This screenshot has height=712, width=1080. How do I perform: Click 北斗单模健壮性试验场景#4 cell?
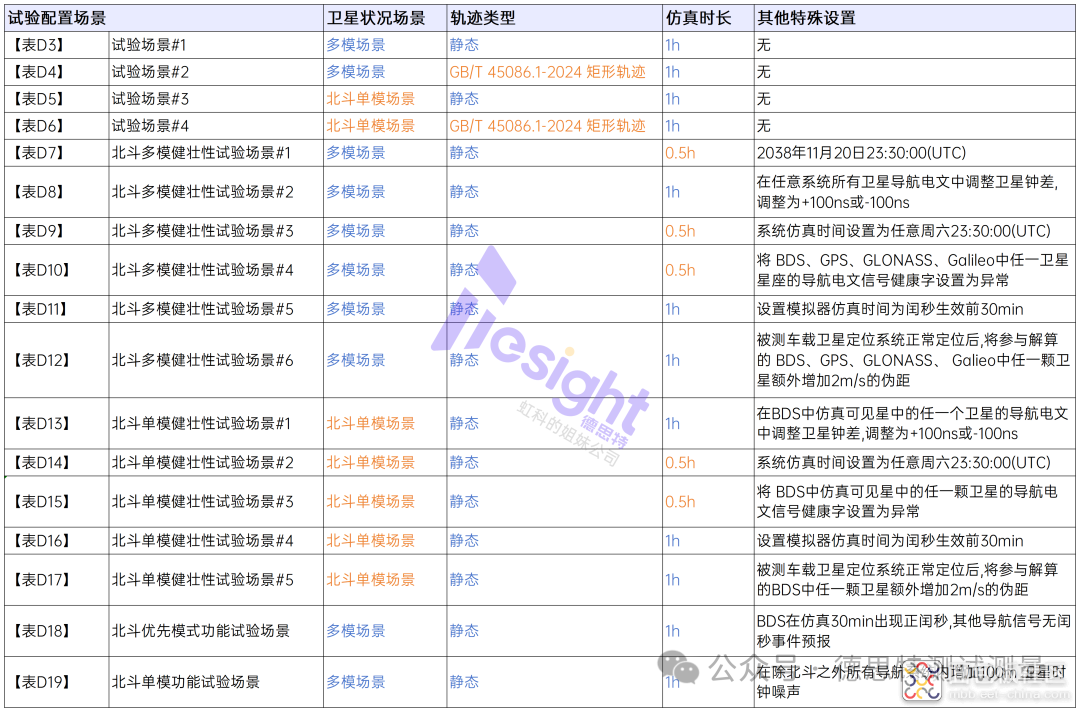(x=216, y=541)
